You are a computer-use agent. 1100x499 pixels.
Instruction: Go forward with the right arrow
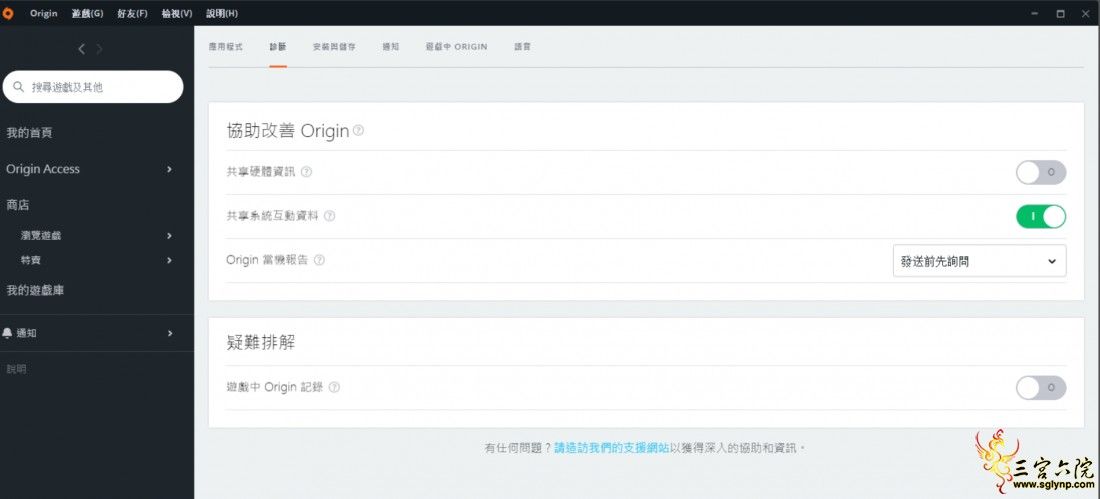tap(100, 48)
